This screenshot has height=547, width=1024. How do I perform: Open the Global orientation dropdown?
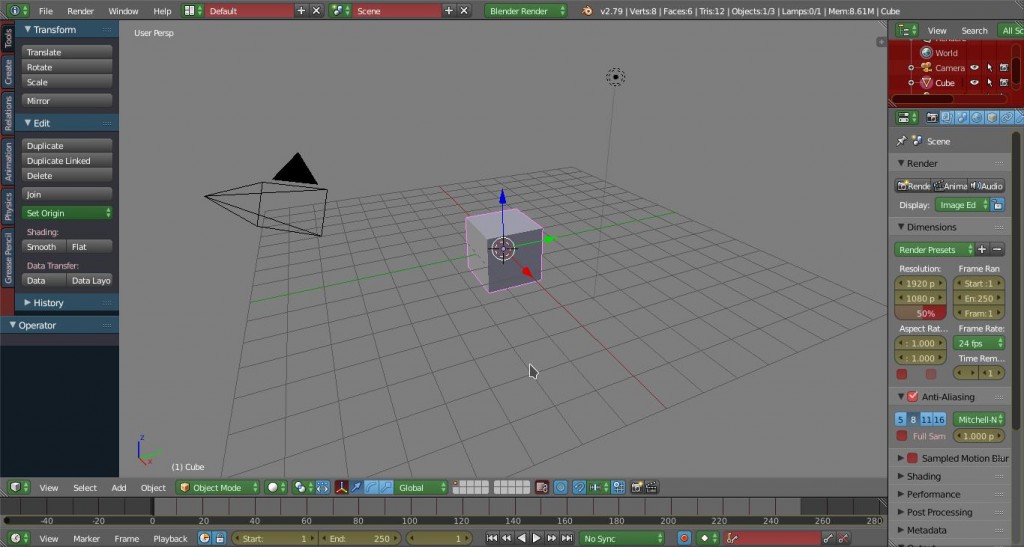422,487
